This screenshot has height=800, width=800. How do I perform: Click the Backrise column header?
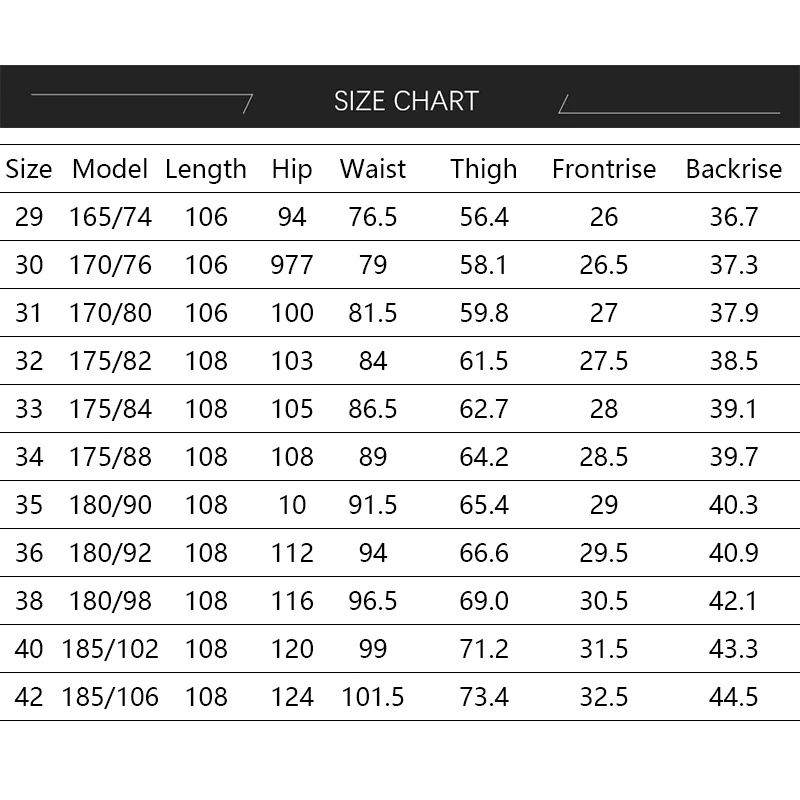[734, 169]
